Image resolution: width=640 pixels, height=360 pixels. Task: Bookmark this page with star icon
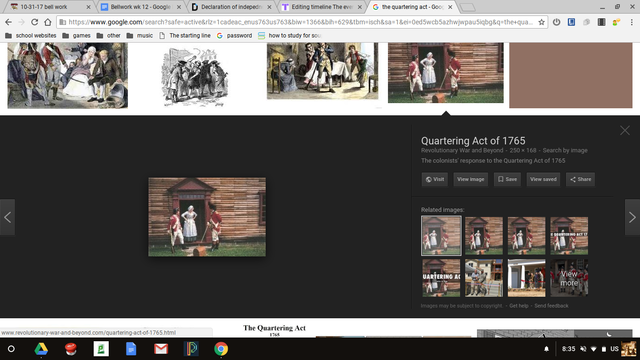tap(541, 22)
